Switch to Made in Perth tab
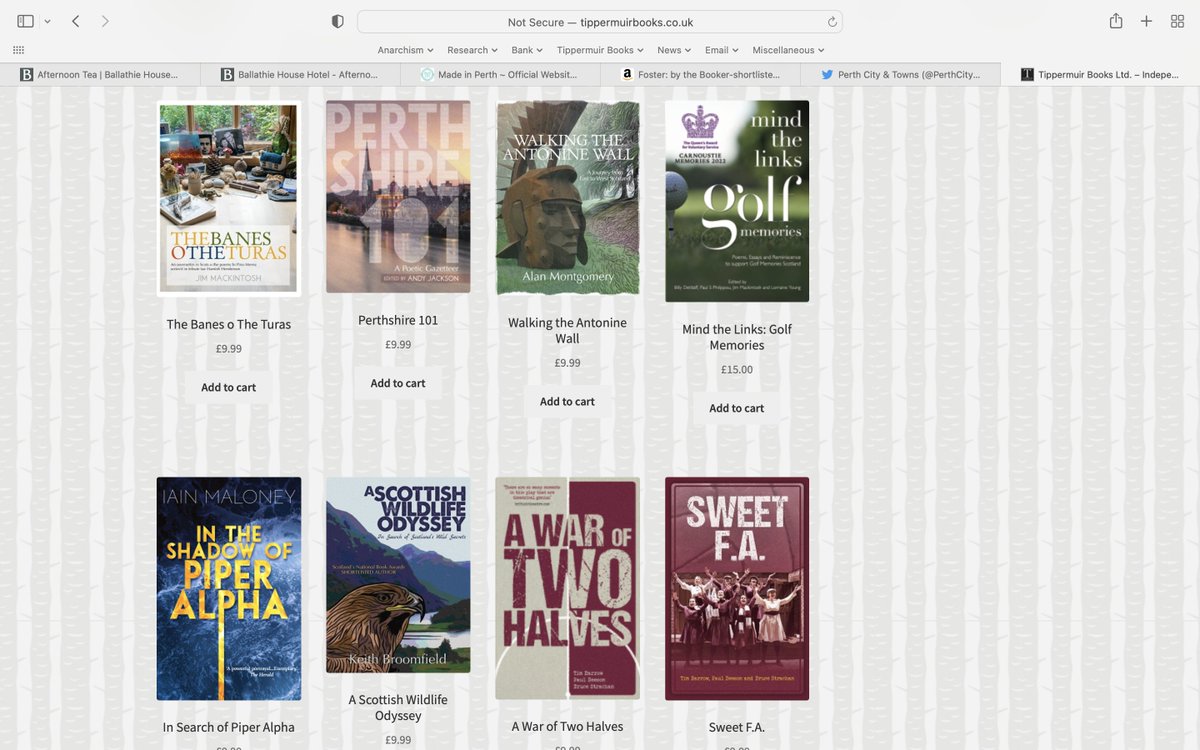The height and width of the screenshot is (750, 1200). coord(500,75)
